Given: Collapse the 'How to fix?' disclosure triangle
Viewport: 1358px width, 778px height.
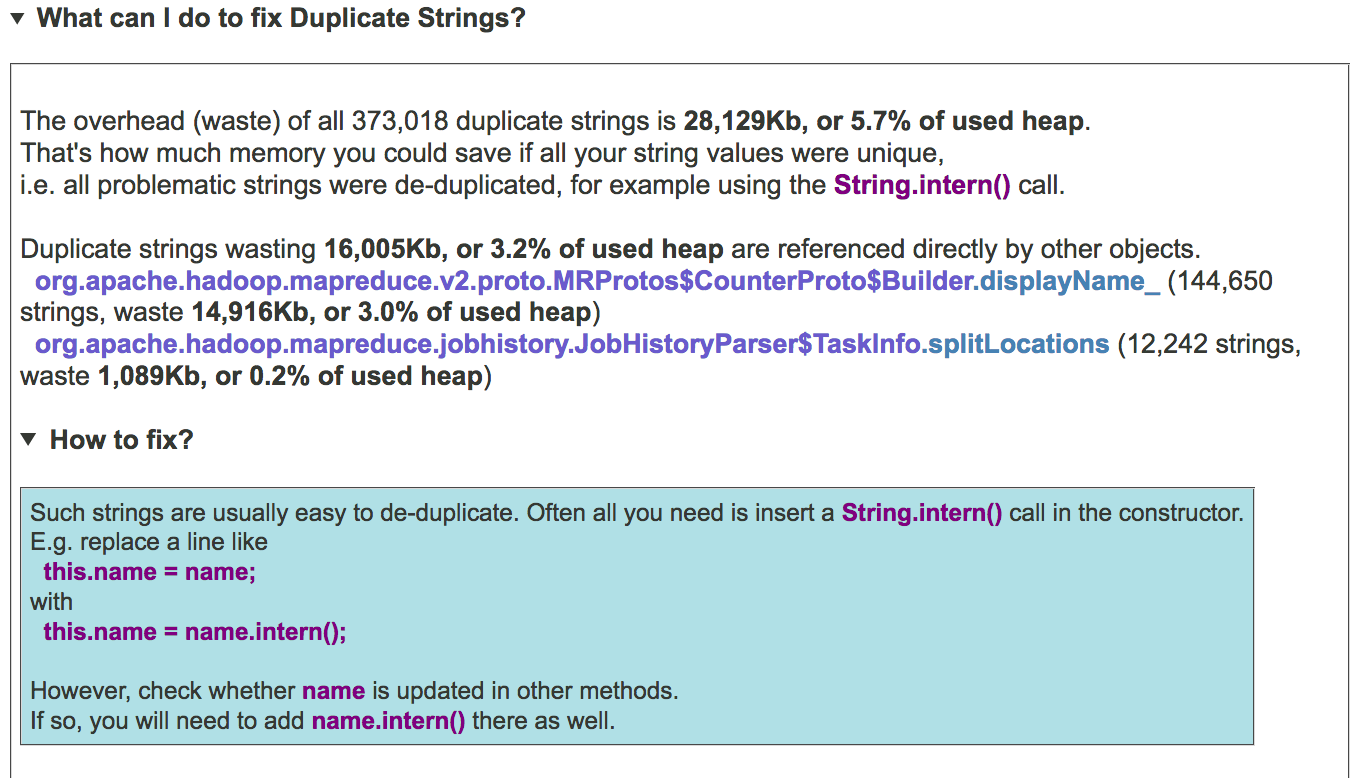Looking at the screenshot, I should [x=29, y=440].
